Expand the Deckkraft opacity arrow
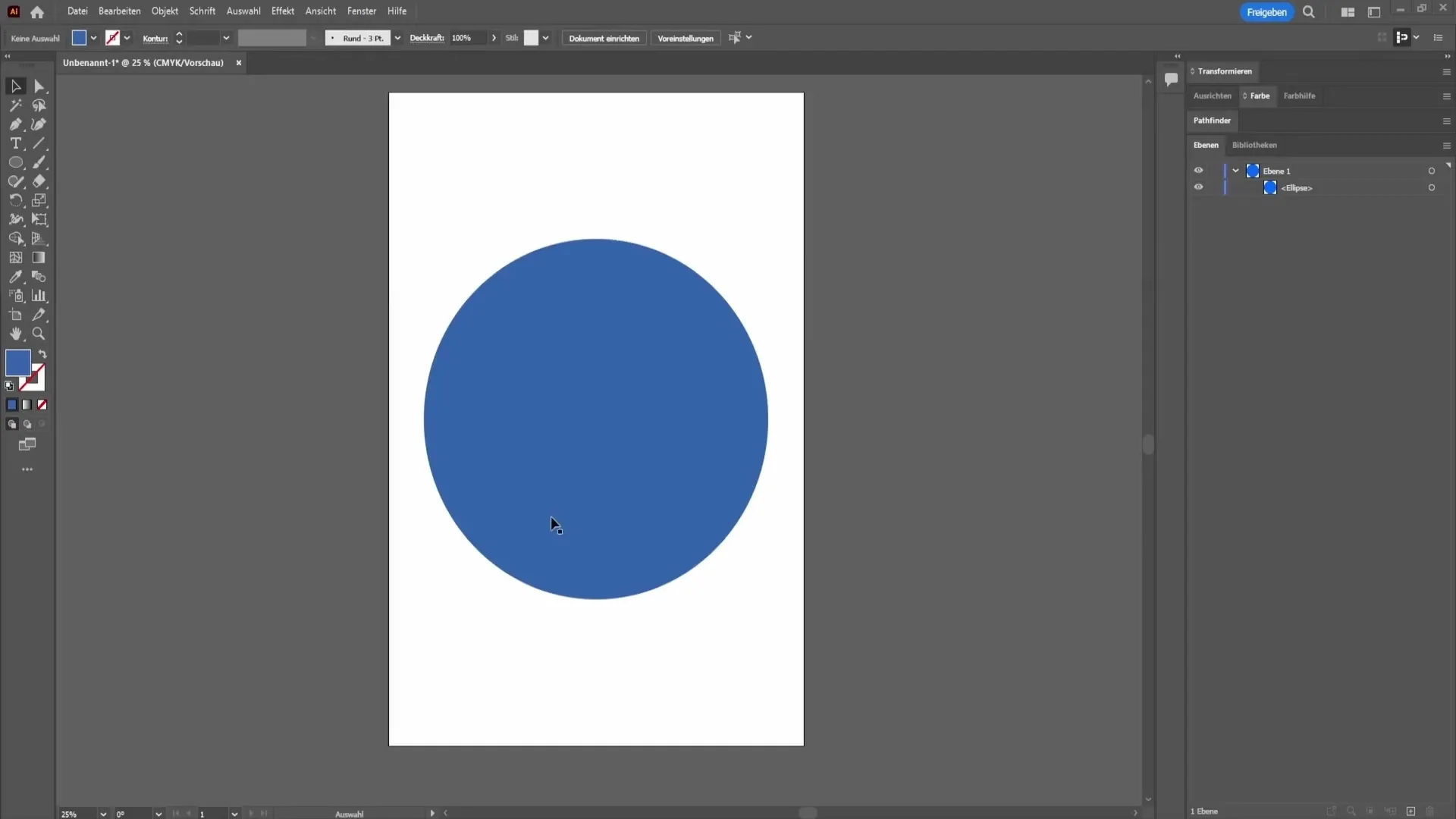Viewport: 1456px width, 819px height. 494,38
